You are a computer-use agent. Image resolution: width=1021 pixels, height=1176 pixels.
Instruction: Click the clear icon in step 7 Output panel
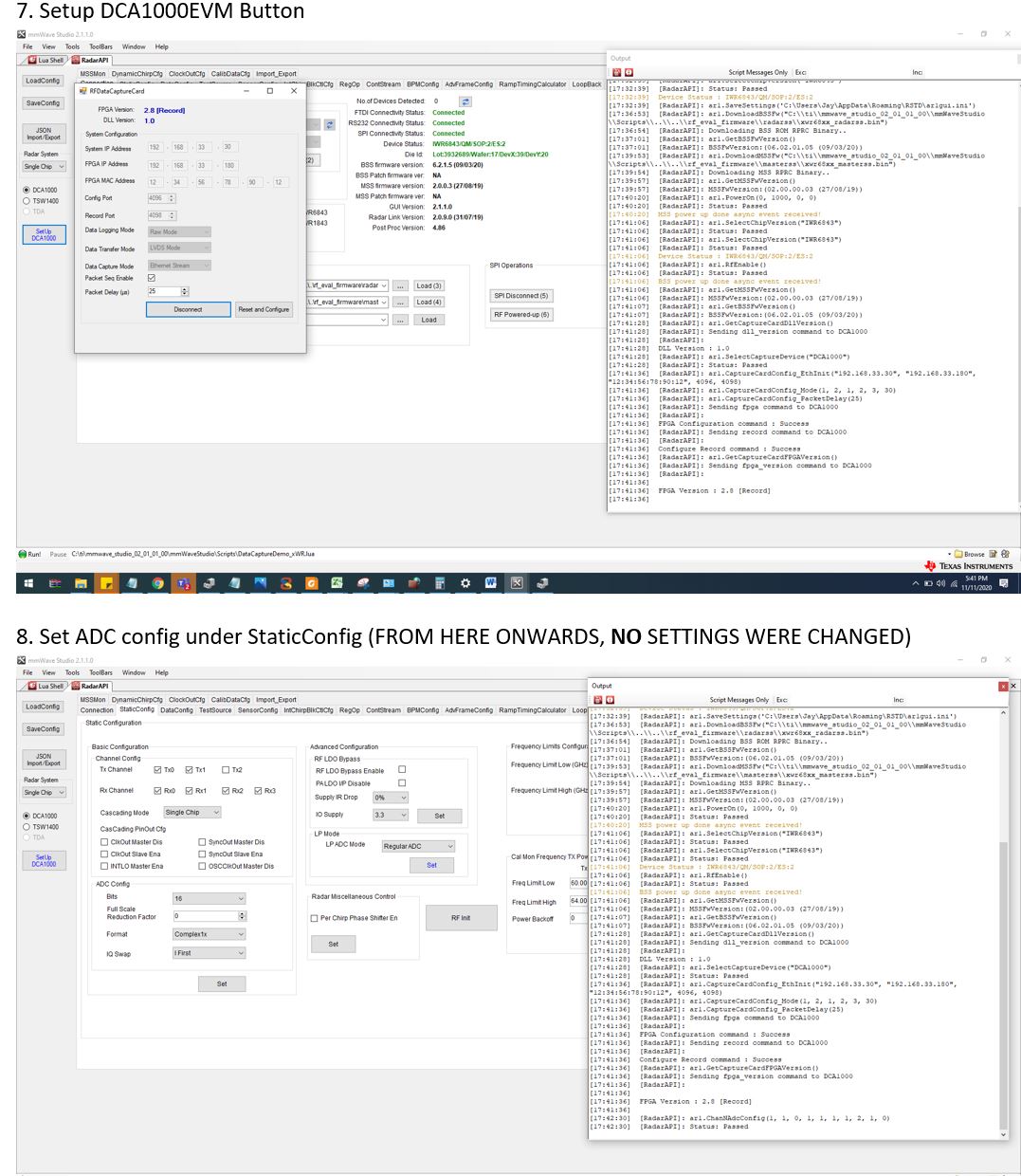(x=628, y=72)
